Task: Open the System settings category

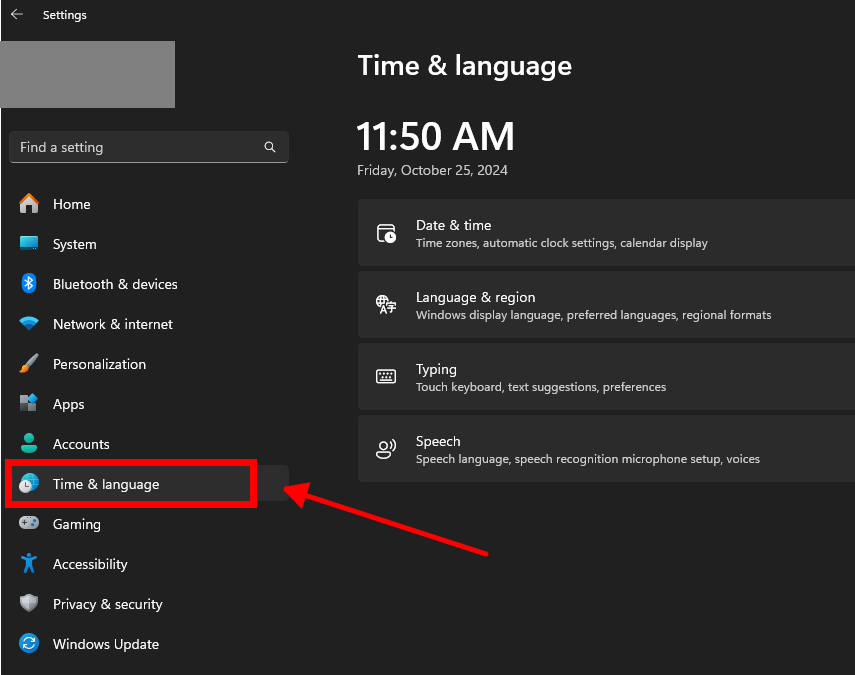Action: click(x=75, y=244)
